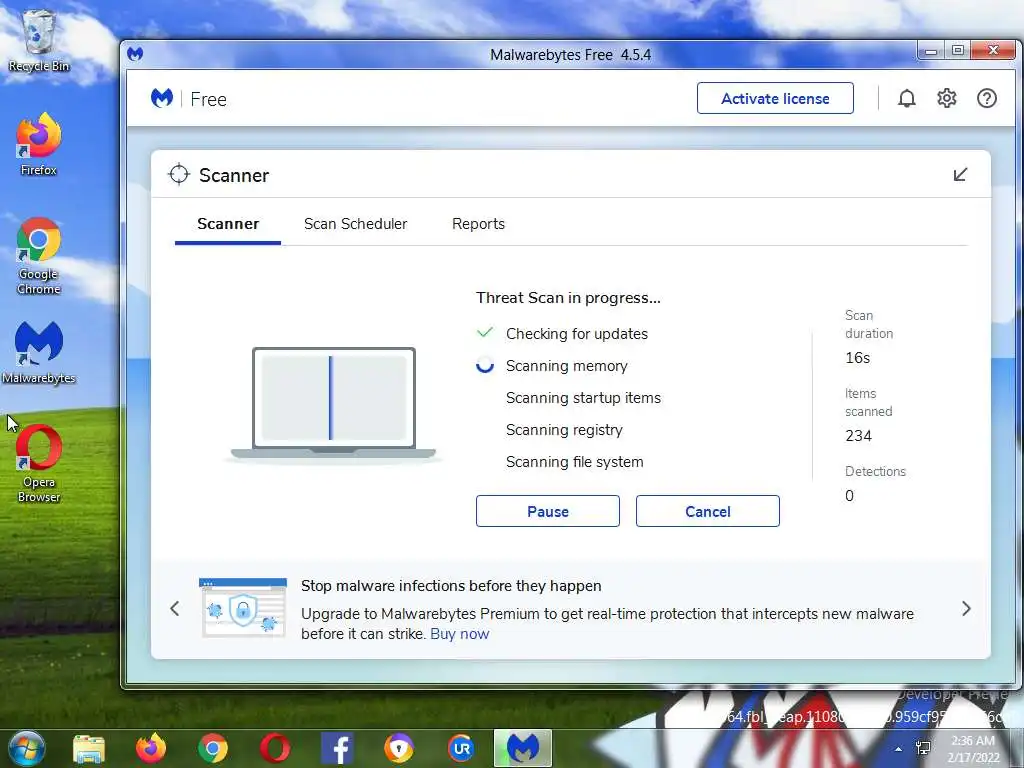Select the Opera Browser desktop shortcut
Image resolution: width=1024 pixels, height=768 pixels.
[39, 464]
